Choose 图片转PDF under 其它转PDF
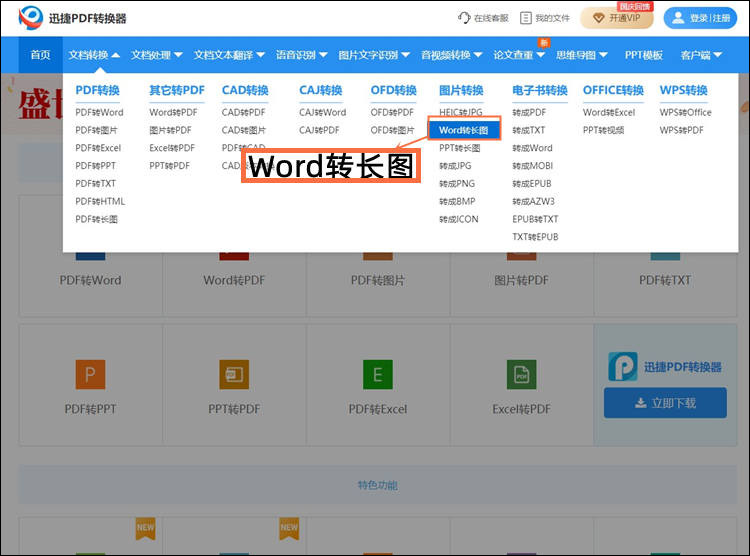Screen dimensions: 750x556 tap(170, 130)
